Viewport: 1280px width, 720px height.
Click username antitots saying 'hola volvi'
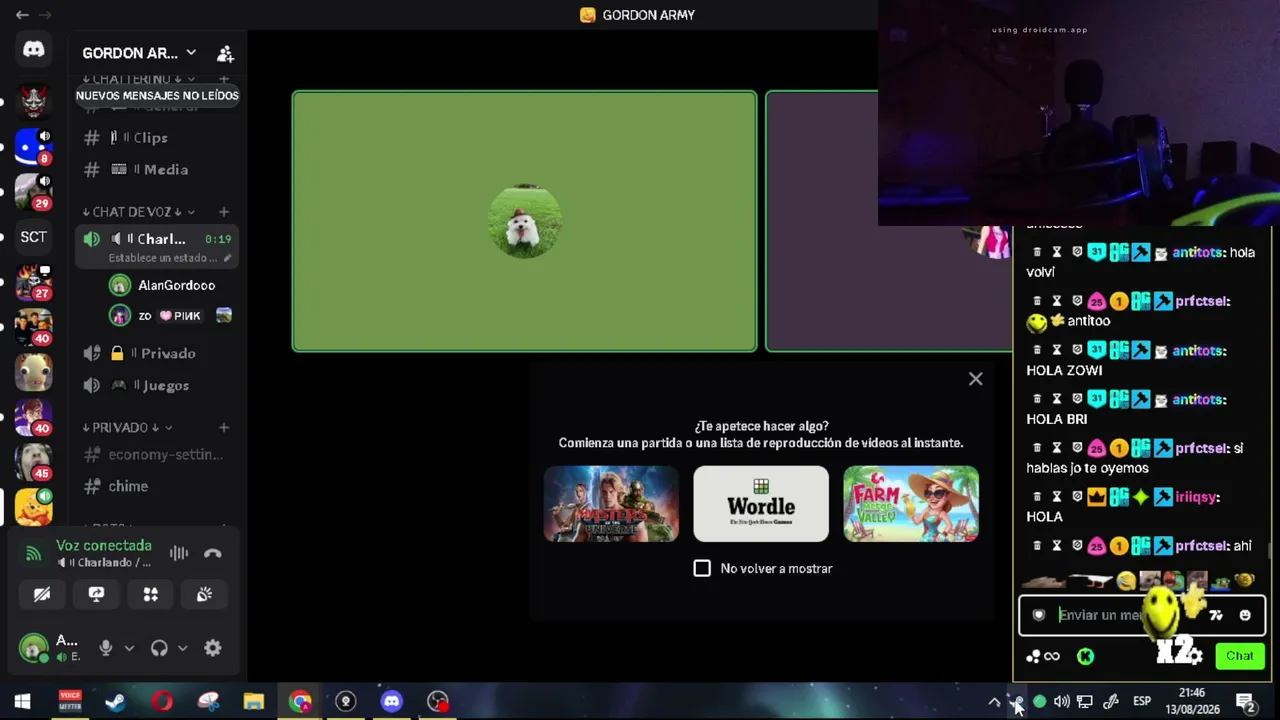pyautogui.click(x=1199, y=252)
